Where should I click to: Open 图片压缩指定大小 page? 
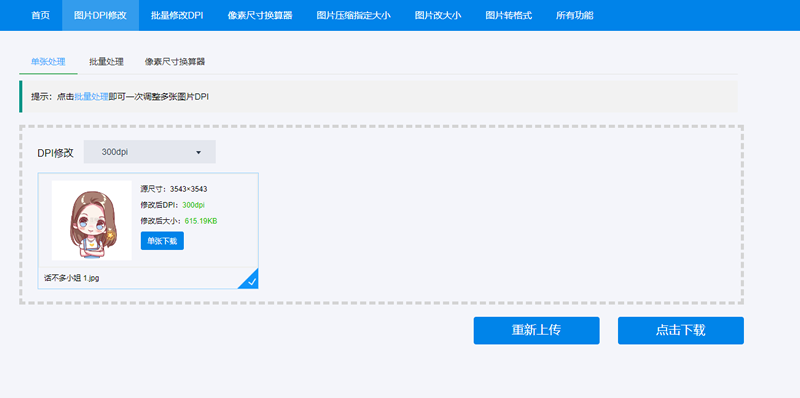point(354,15)
